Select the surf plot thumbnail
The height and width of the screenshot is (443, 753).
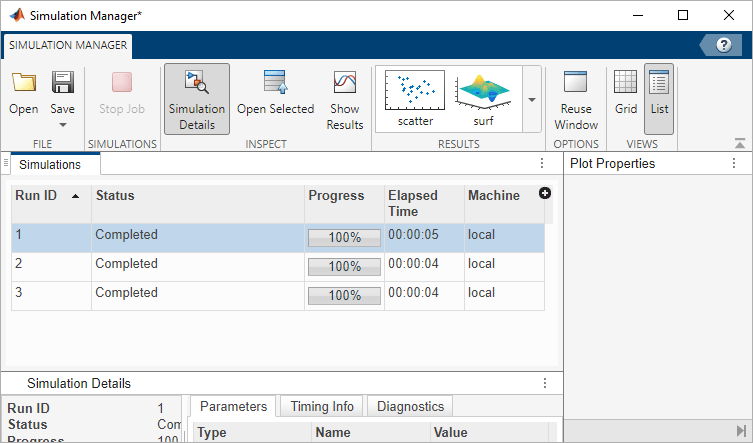483,98
